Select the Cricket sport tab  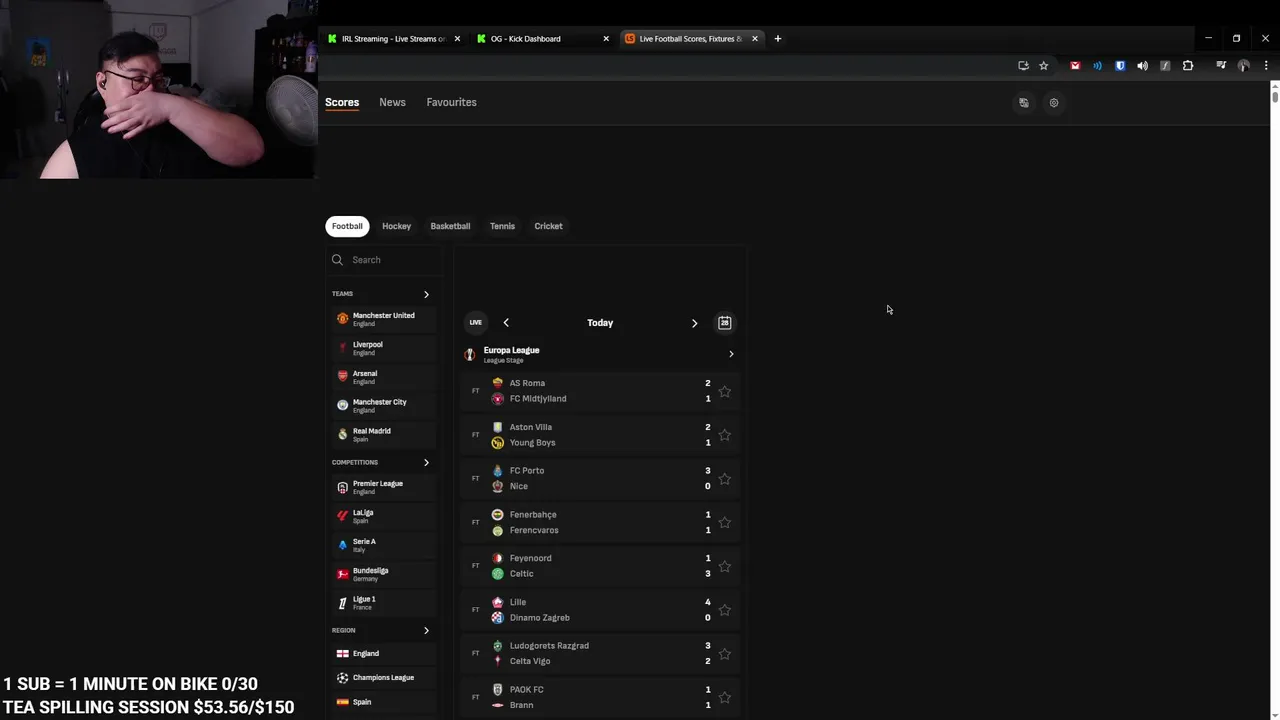pyautogui.click(x=548, y=226)
